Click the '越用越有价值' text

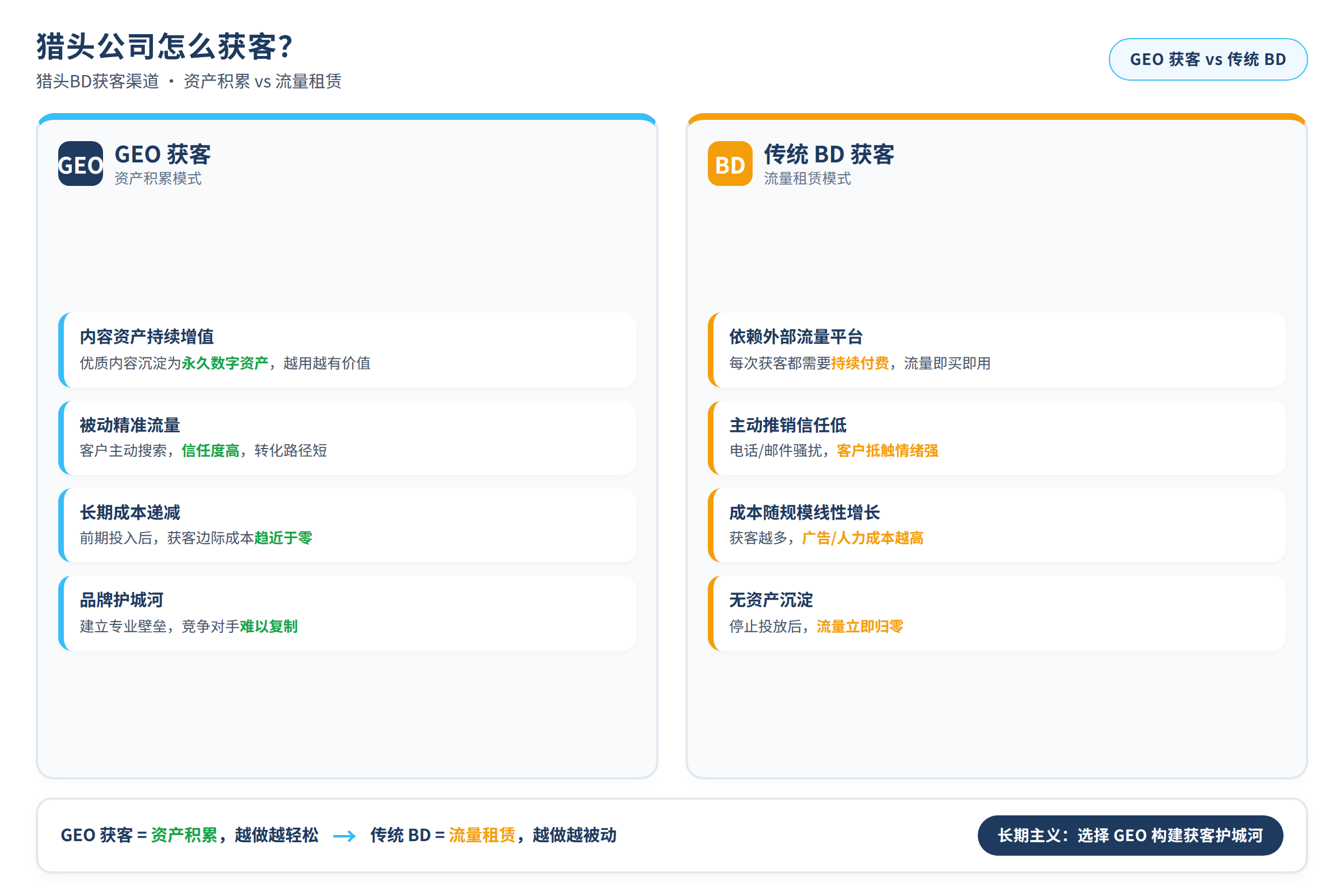(327, 363)
